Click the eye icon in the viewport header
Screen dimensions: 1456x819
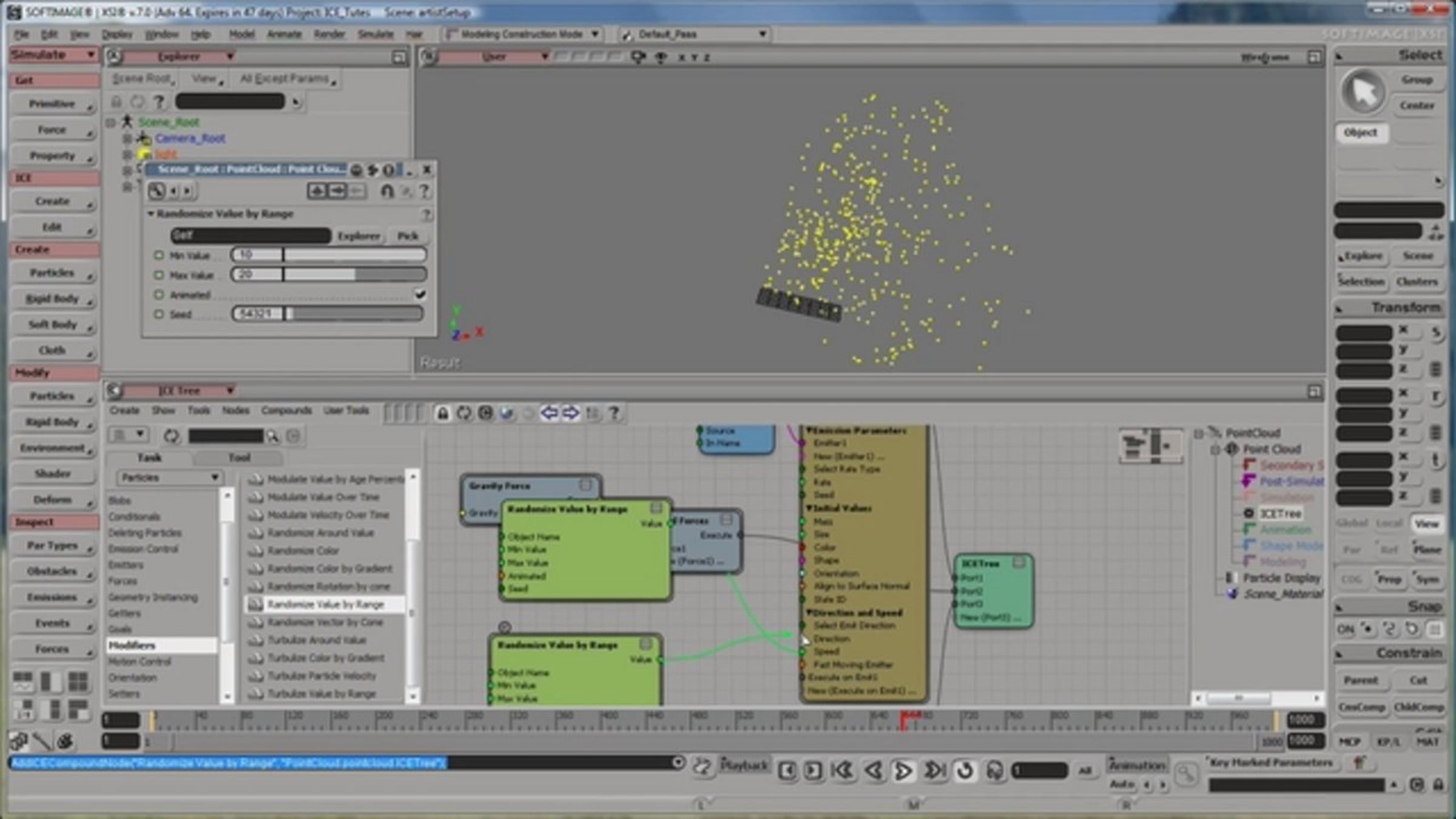661,57
